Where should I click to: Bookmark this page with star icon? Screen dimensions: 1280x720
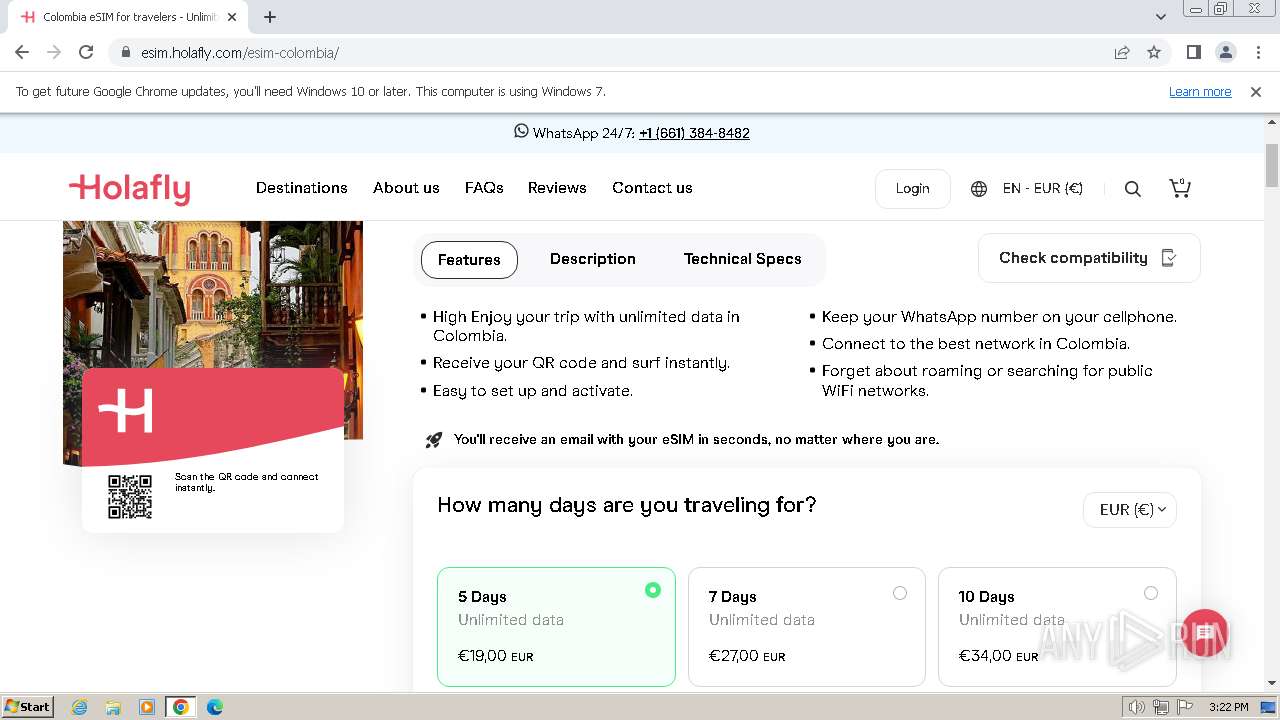[x=1154, y=52]
